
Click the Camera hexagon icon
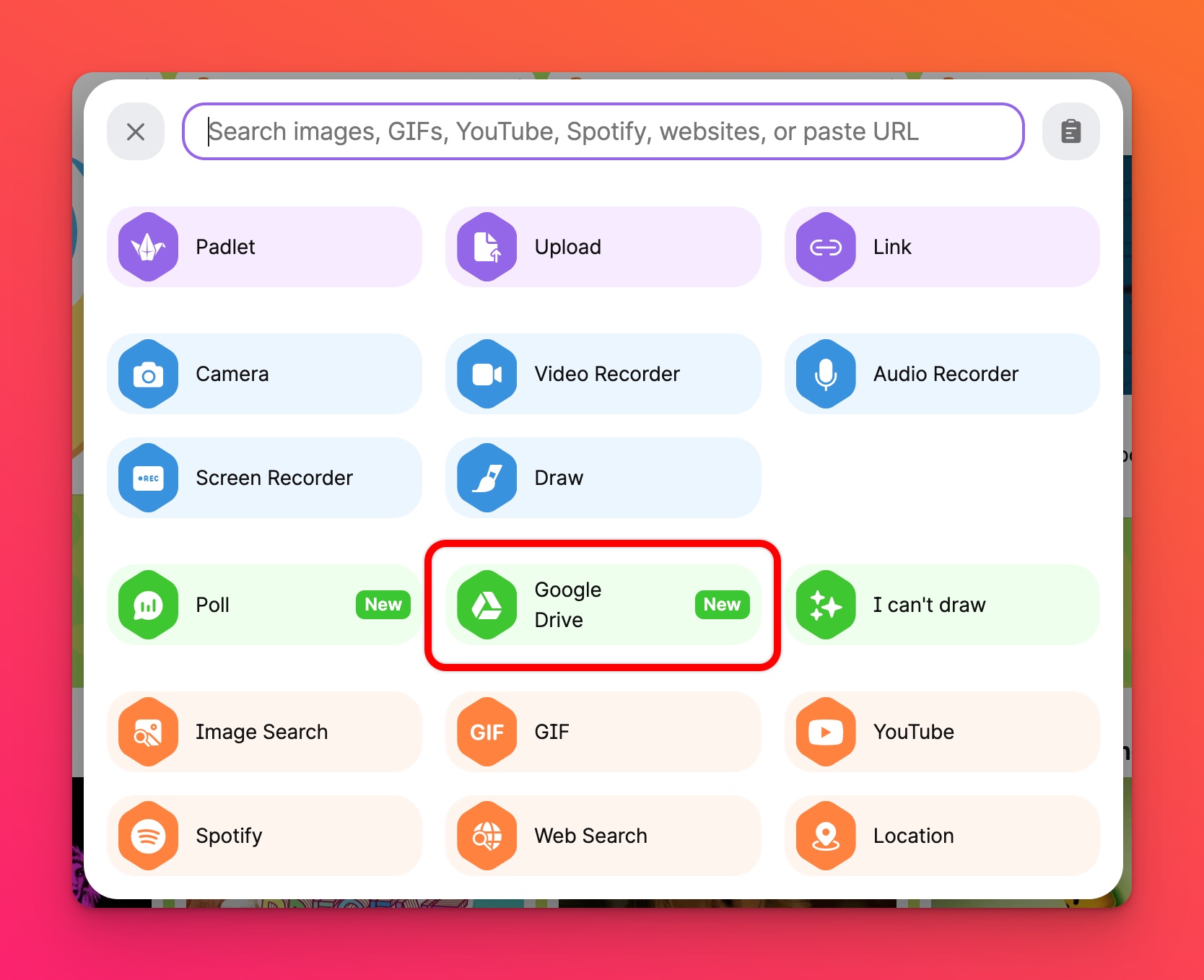tap(148, 374)
